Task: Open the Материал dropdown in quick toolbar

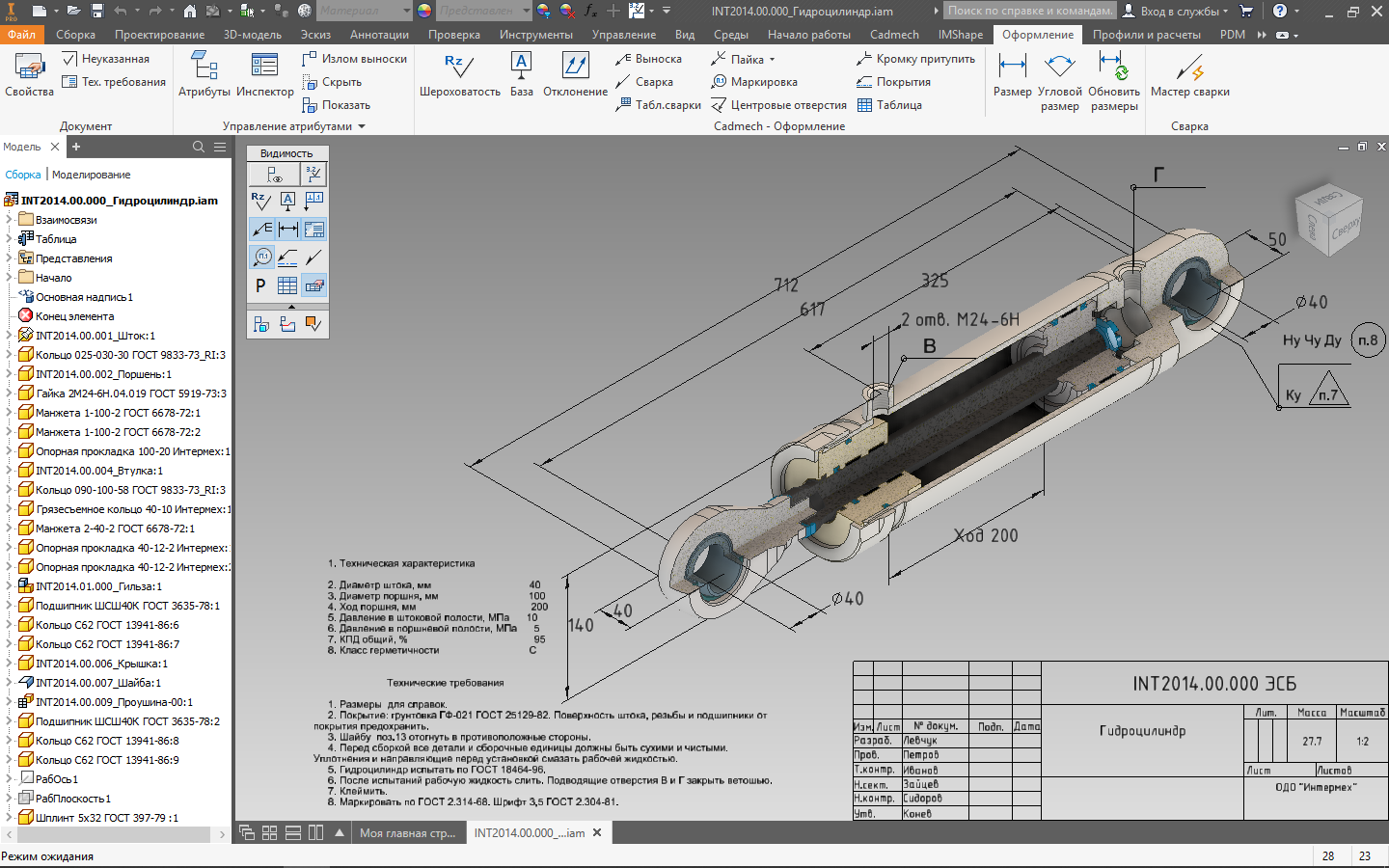Action: (x=406, y=11)
